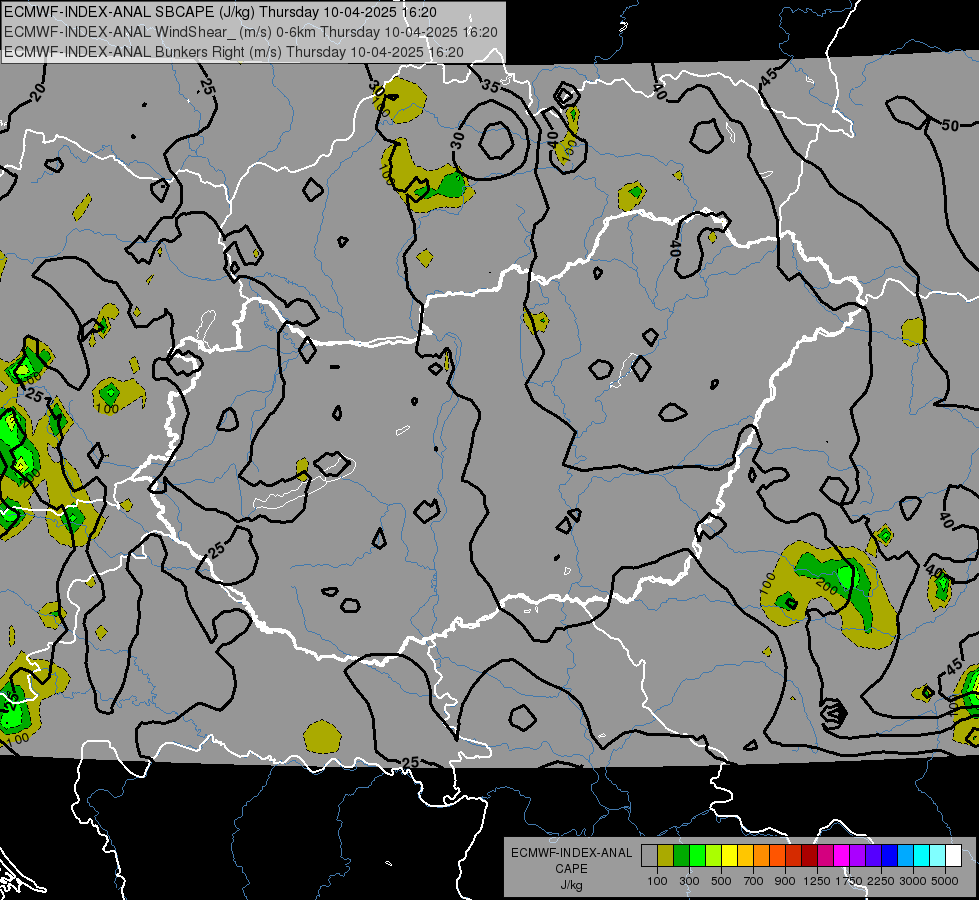Select the dark red swatch before 1250
Image resolution: width=979 pixels, height=900 pixels.
809,855
